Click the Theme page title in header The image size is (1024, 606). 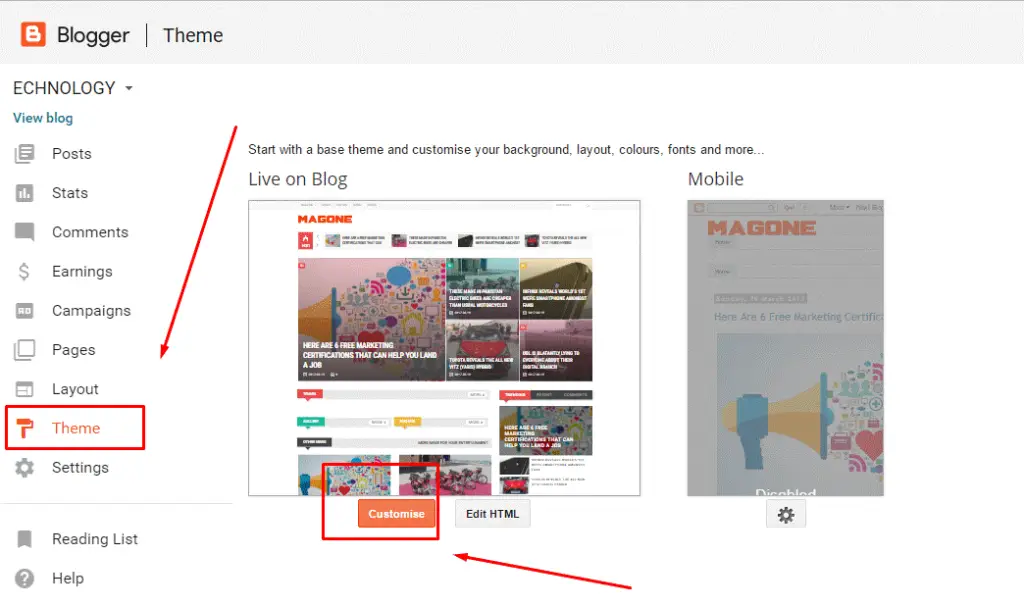pyautogui.click(x=193, y=35)
